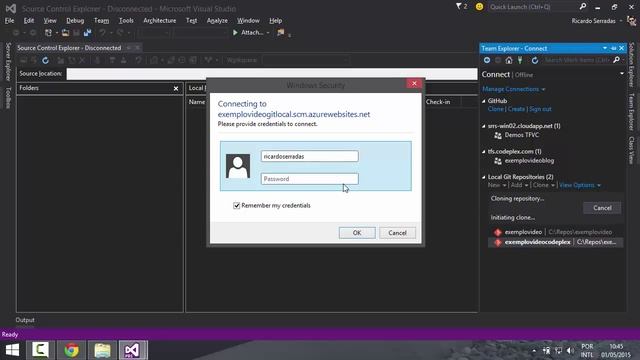Collapse srrs-win02.cloudapp.net section

pyautogui.click(x=484, y=126)
